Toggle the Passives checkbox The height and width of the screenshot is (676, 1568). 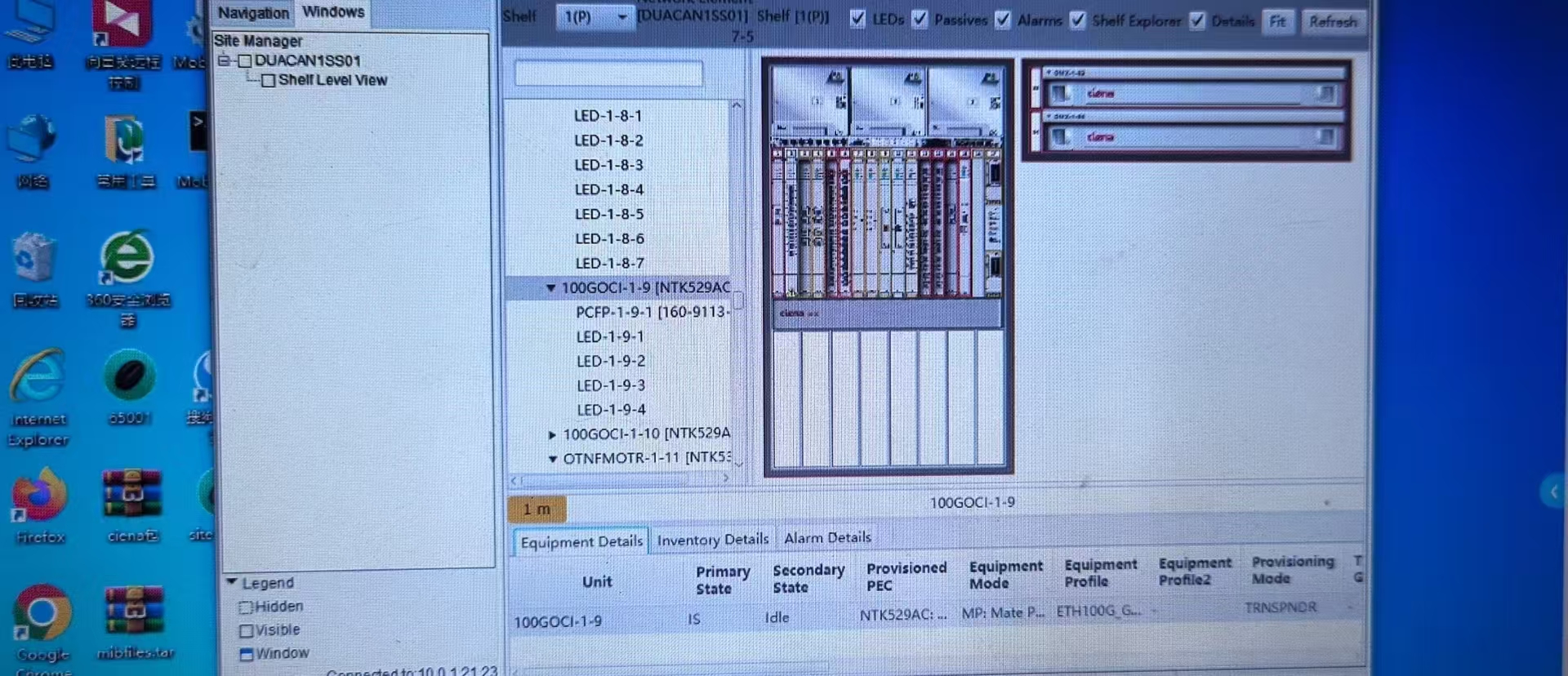click(x=920, y=19)
